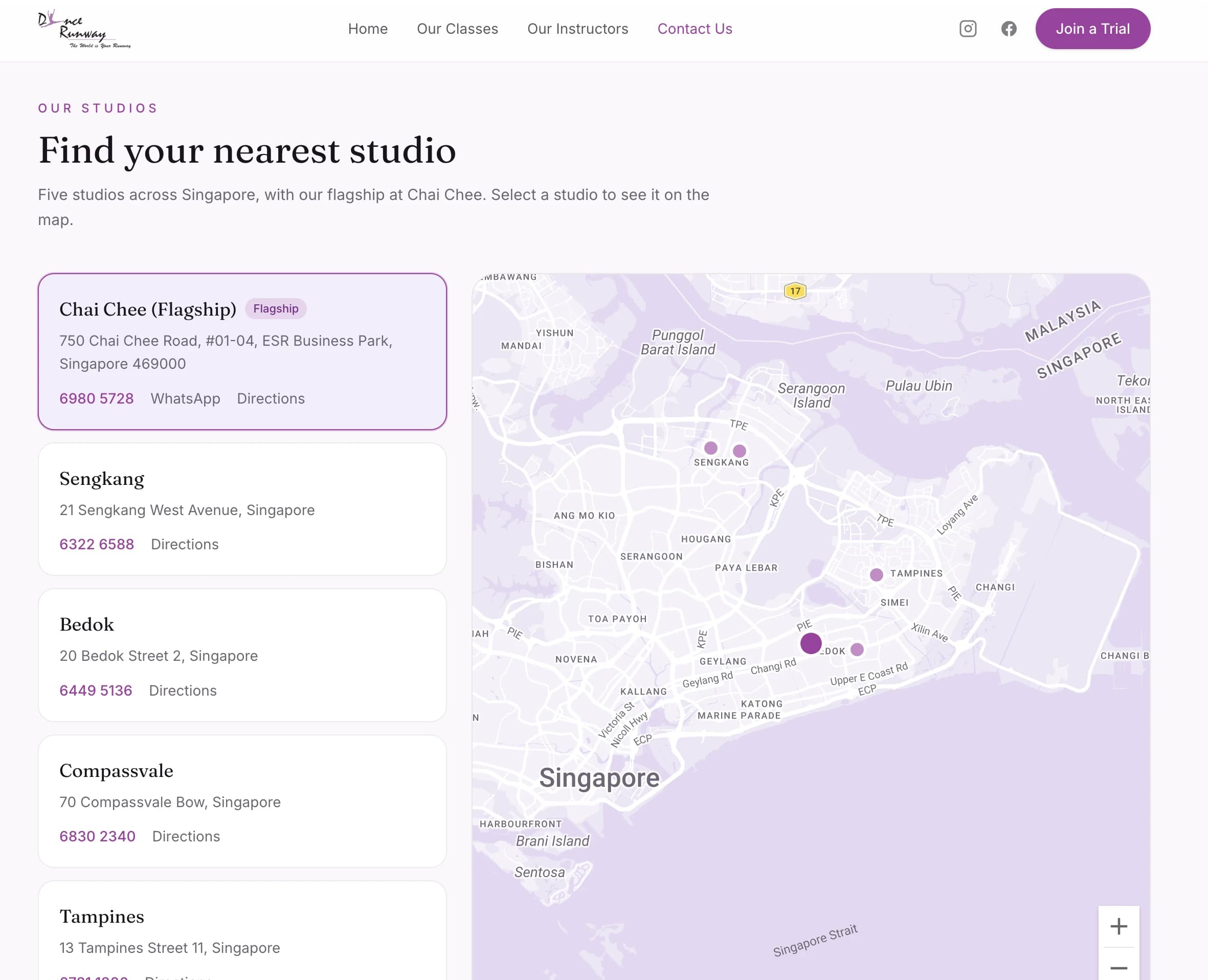Viewport: 1208px width, 980px height.
Task: Get Directions to Bedok studio
Action: [183, 691]
